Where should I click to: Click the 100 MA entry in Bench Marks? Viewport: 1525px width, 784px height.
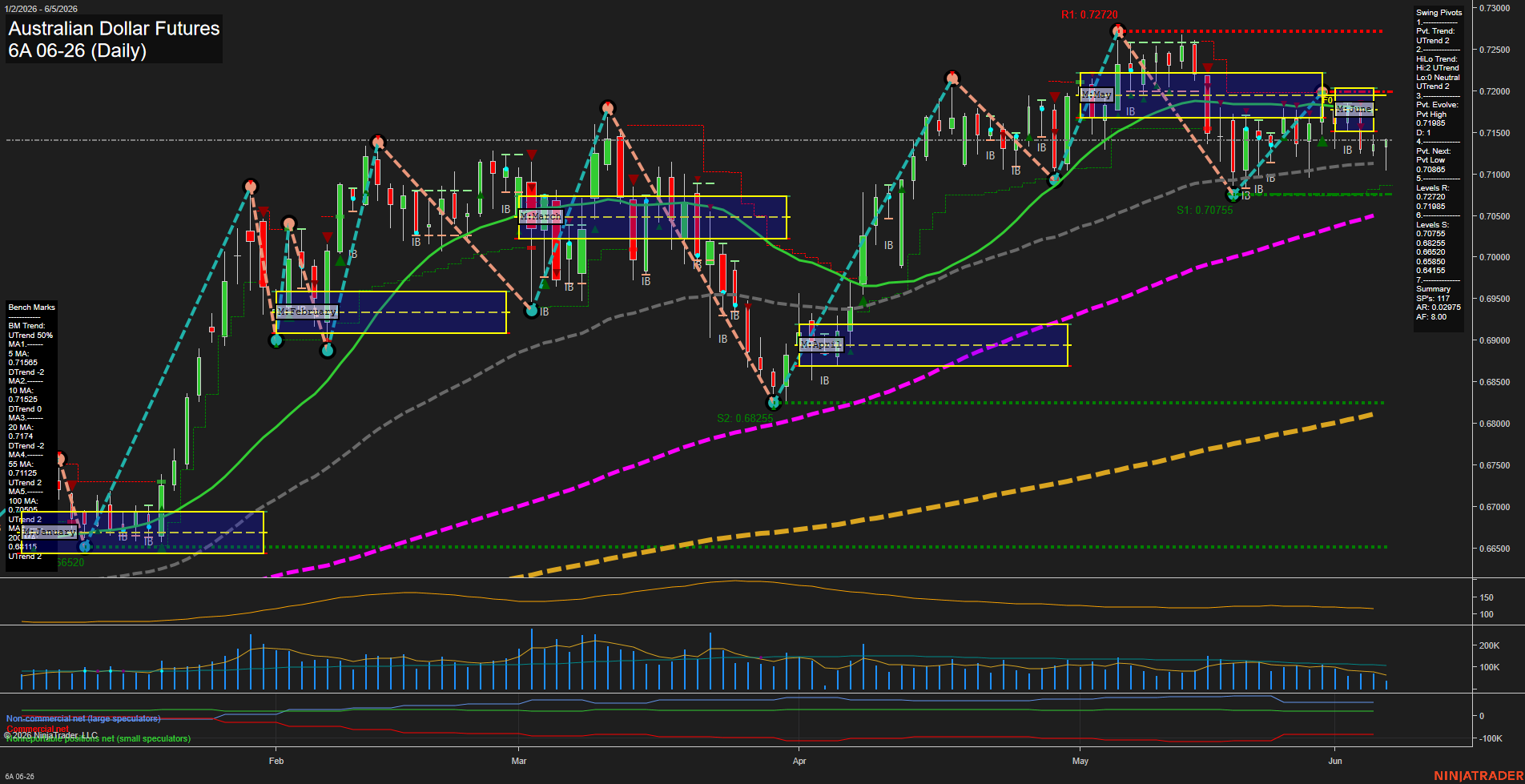click(22, 501)
